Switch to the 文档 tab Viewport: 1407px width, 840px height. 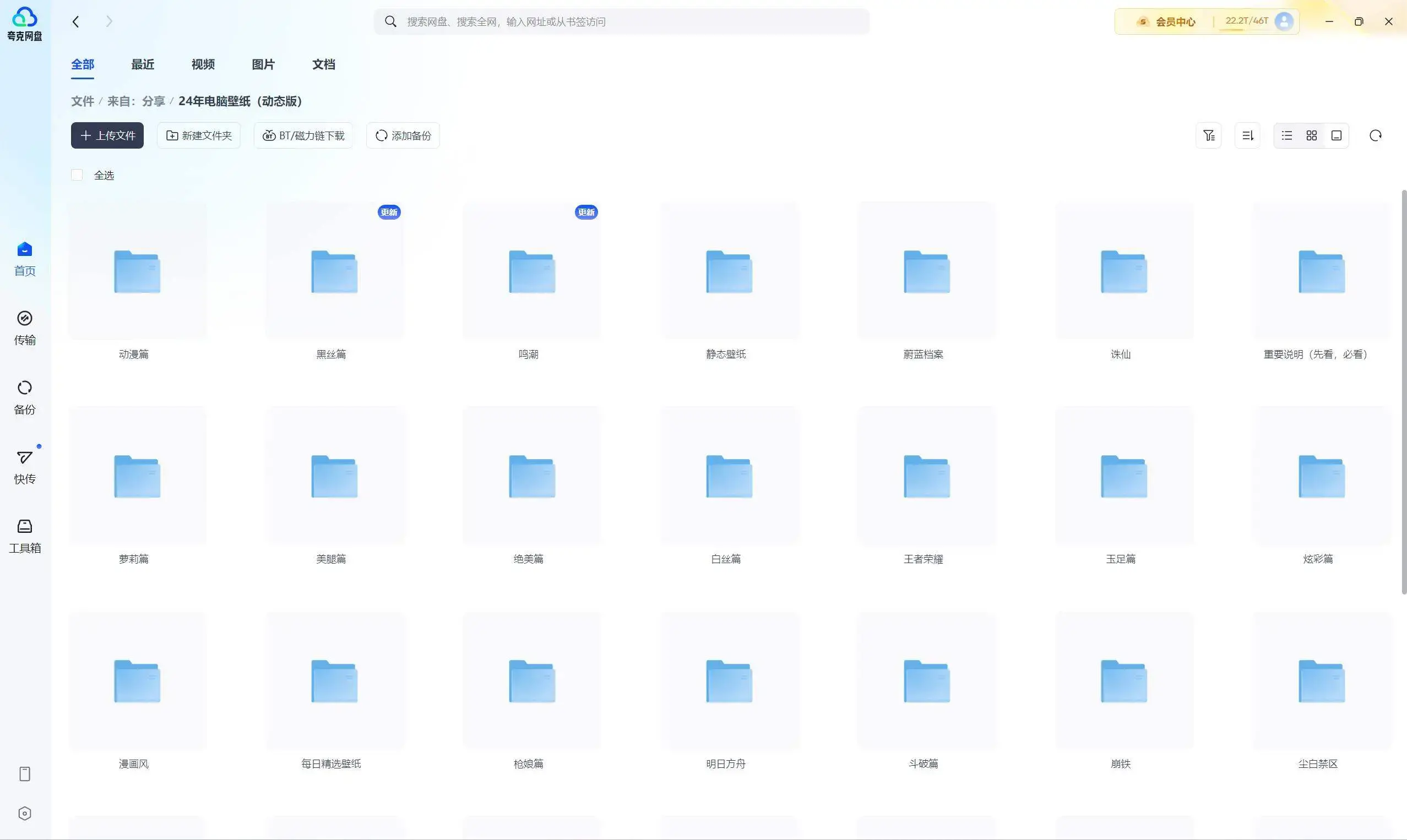click(323, 64)
